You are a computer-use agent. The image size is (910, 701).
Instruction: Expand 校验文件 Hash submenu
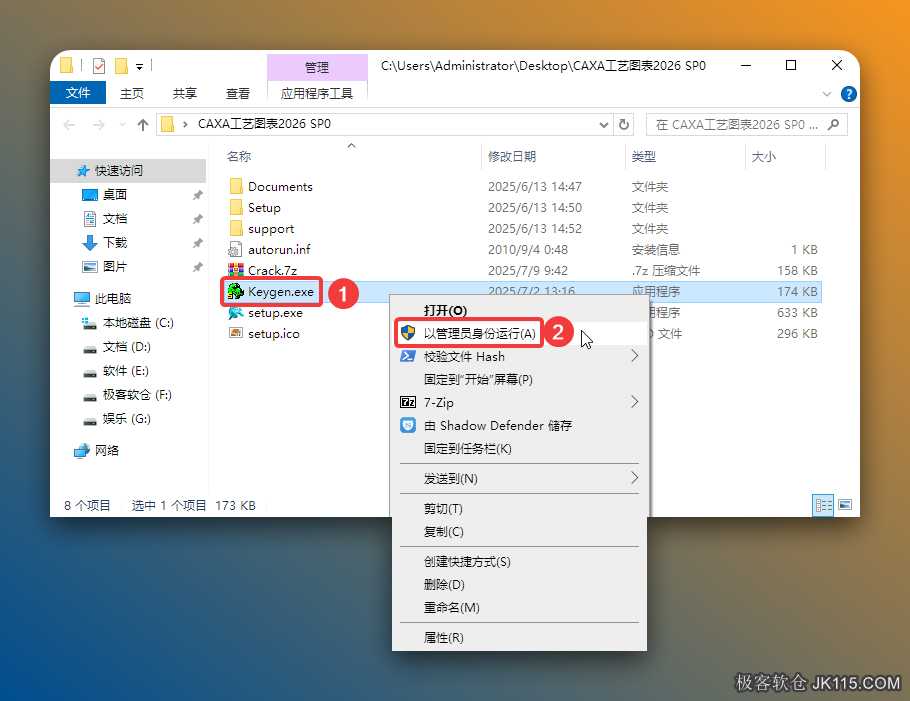[634, 356]
